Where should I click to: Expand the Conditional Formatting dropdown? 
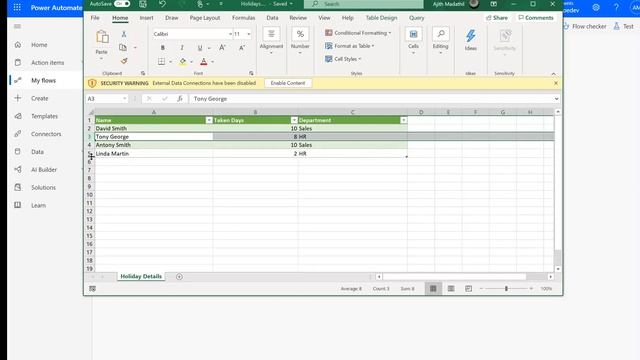tap(390, 33)
